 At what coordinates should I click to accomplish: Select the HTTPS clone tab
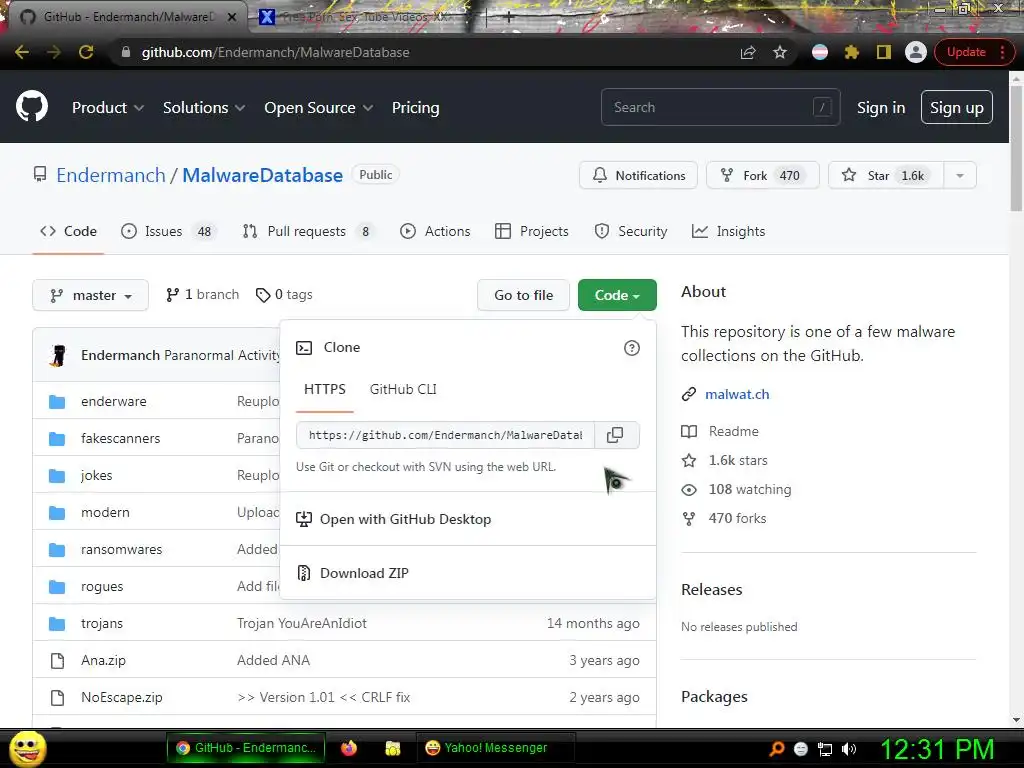(x=325, y=389)
